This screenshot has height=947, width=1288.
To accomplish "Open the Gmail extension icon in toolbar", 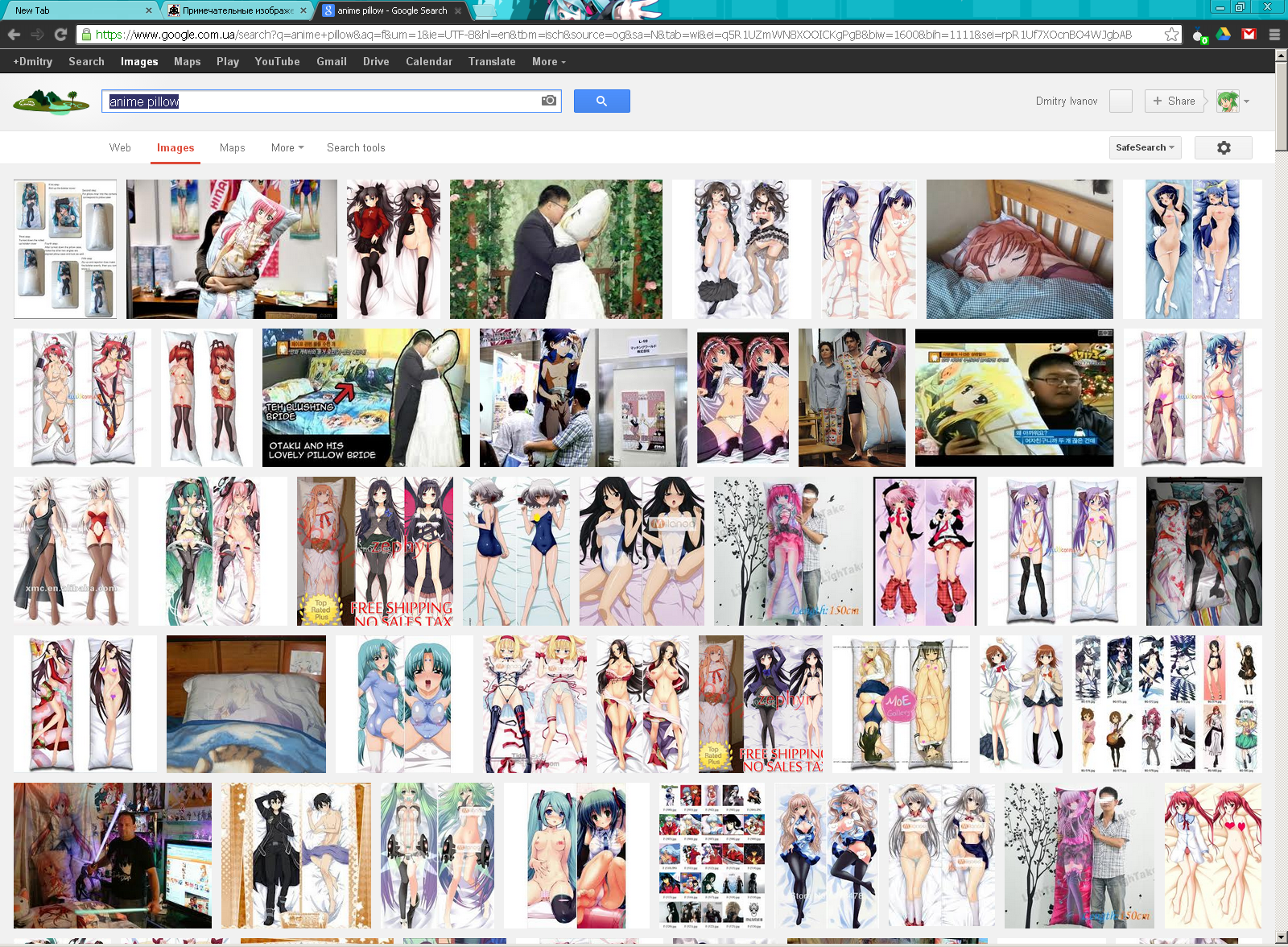I will [1249, 35].
